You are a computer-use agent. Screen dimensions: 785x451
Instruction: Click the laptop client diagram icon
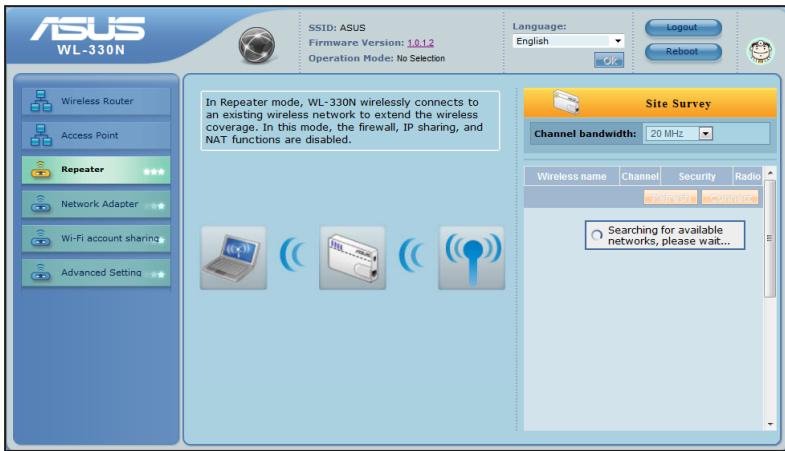pos(233,258)
